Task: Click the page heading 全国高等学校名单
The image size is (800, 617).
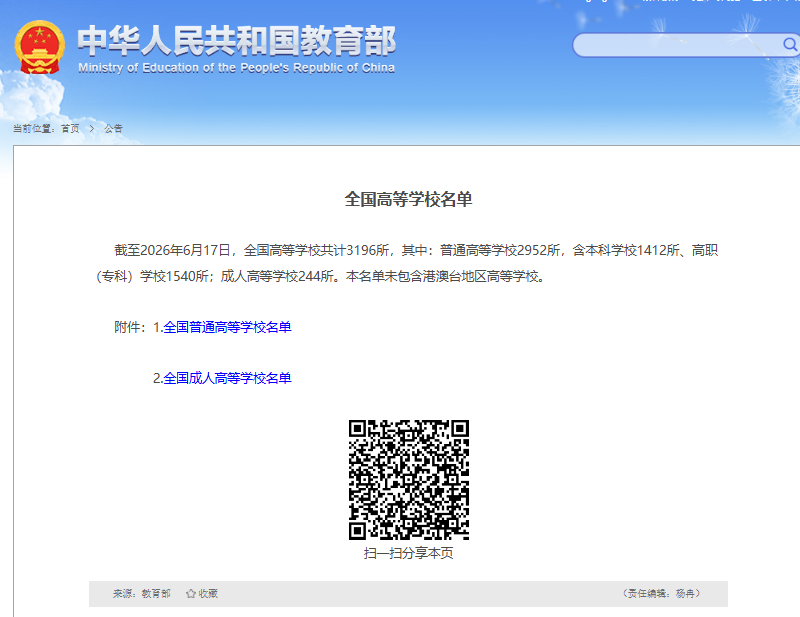Action: click(x=408, y=199)
